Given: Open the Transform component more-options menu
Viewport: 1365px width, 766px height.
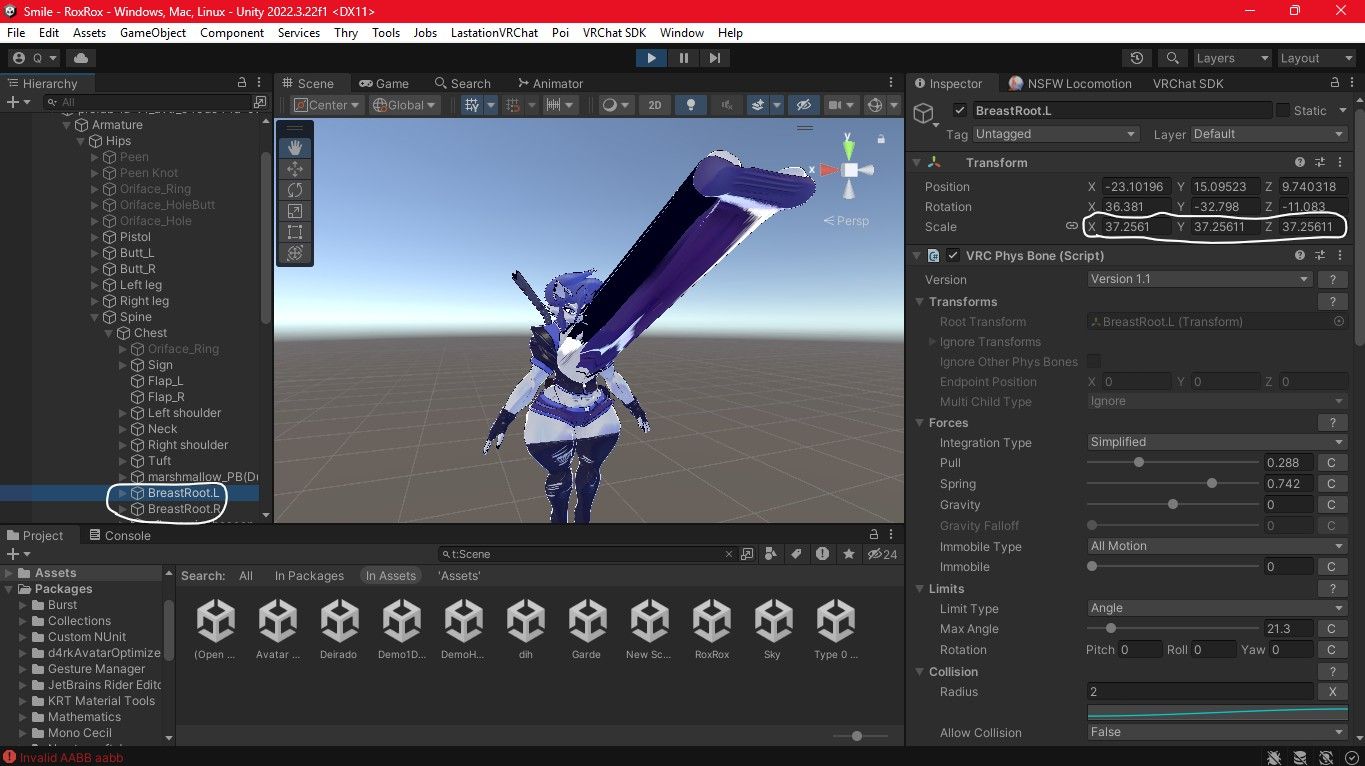Looking at the screenshot, I should 1339,162.
